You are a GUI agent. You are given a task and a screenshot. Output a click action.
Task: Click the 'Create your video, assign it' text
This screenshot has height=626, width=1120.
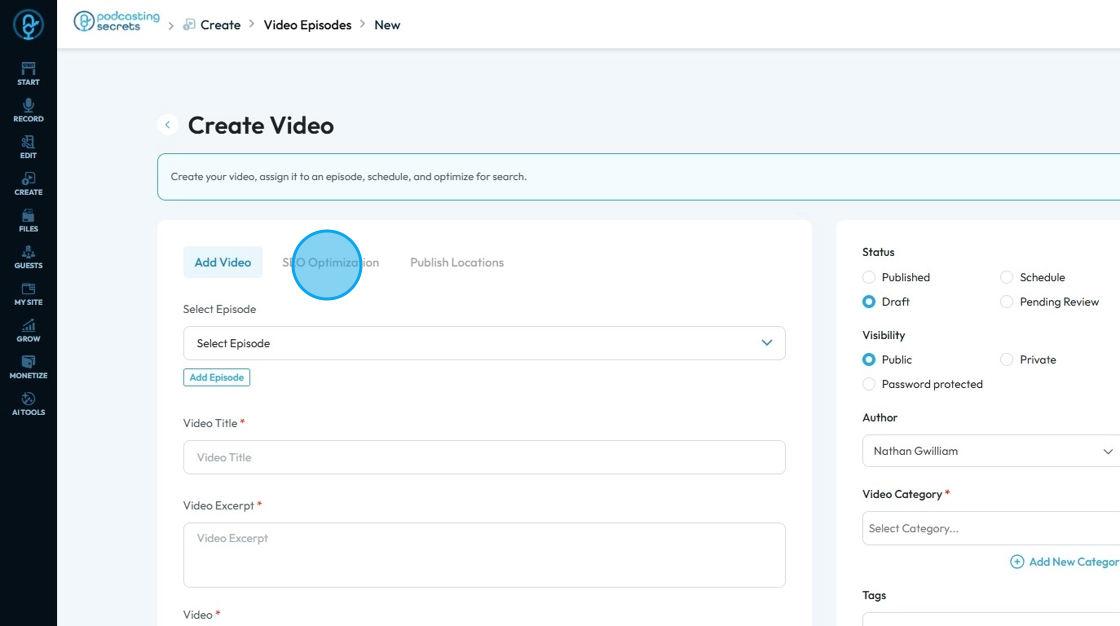pos(349,177)
